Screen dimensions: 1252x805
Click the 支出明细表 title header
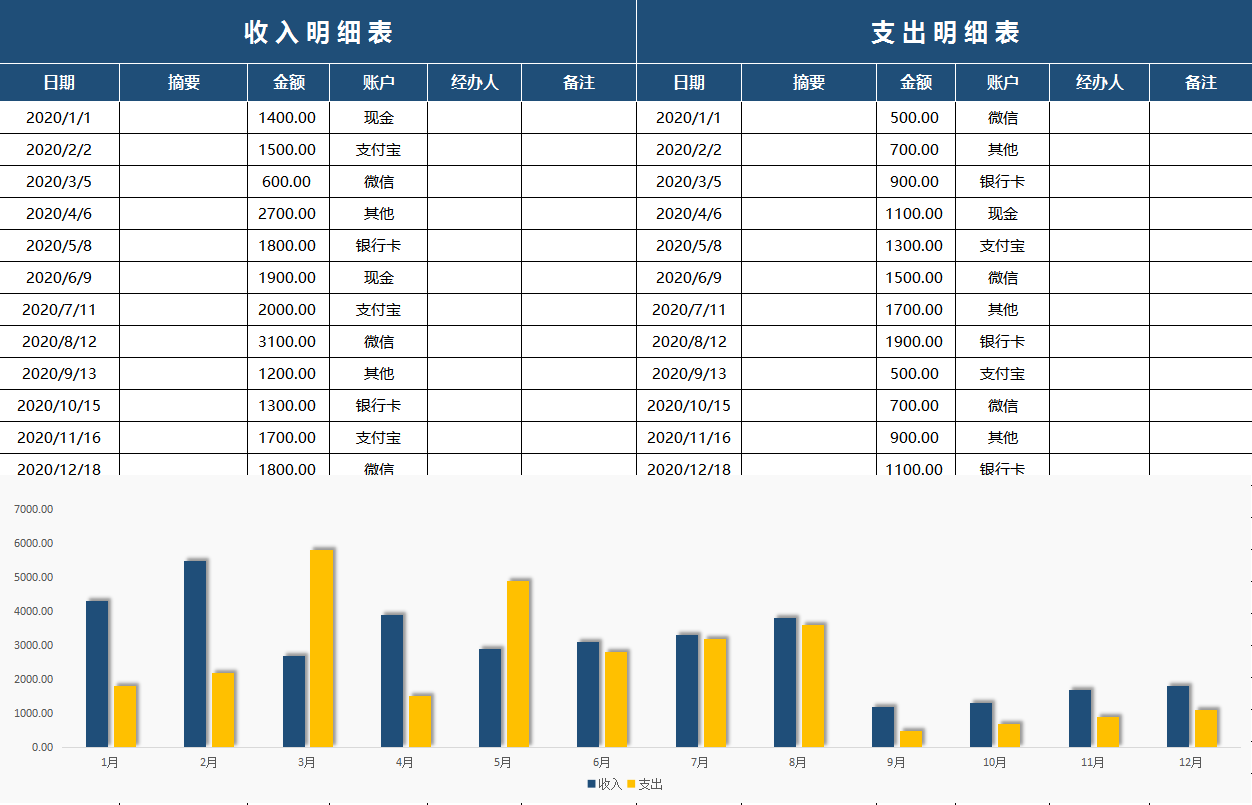[x=944, y=32]
